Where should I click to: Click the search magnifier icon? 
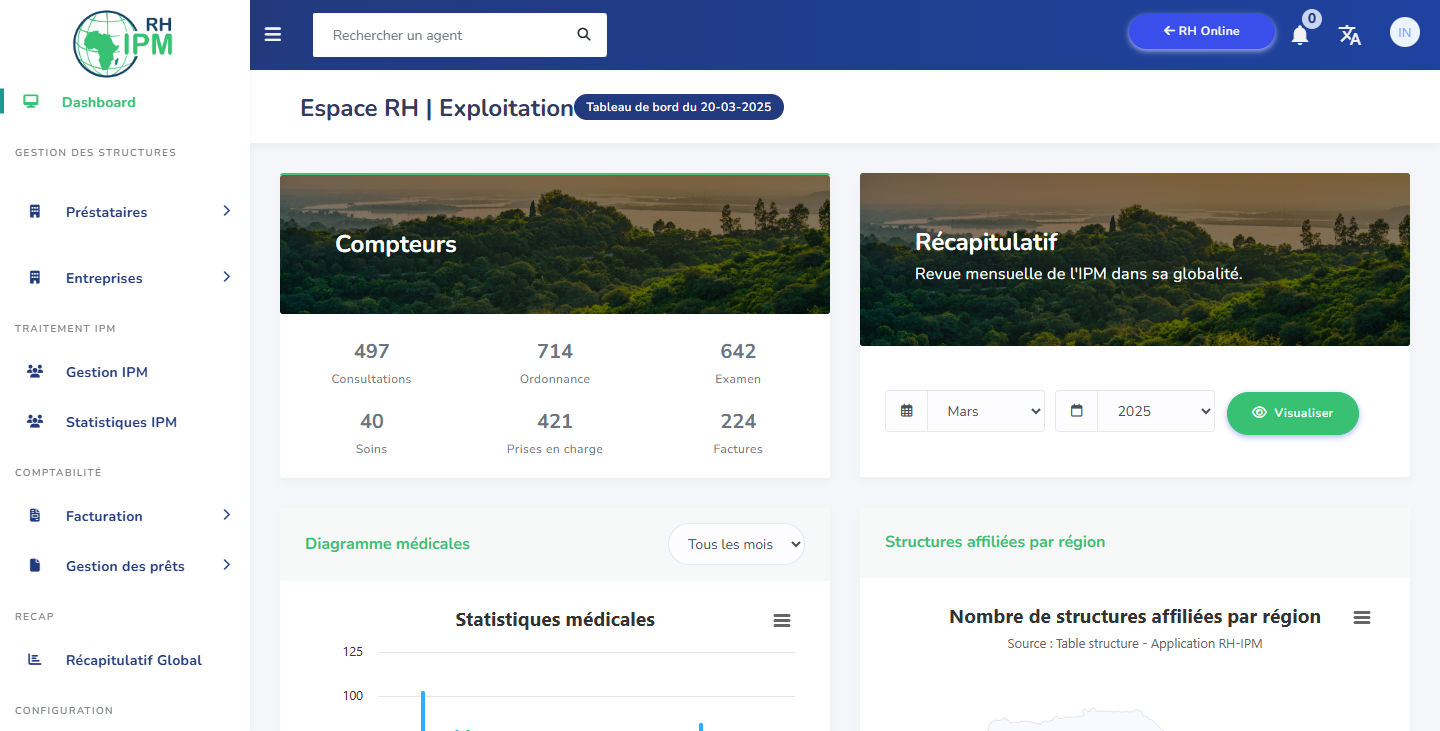583,34
